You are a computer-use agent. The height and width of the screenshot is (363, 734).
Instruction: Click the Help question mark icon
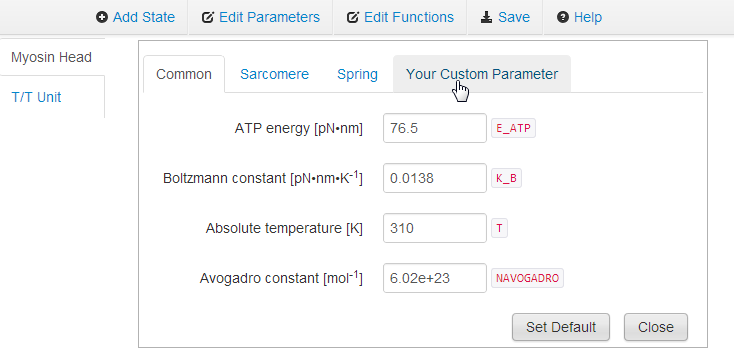[x=563, y=18]
